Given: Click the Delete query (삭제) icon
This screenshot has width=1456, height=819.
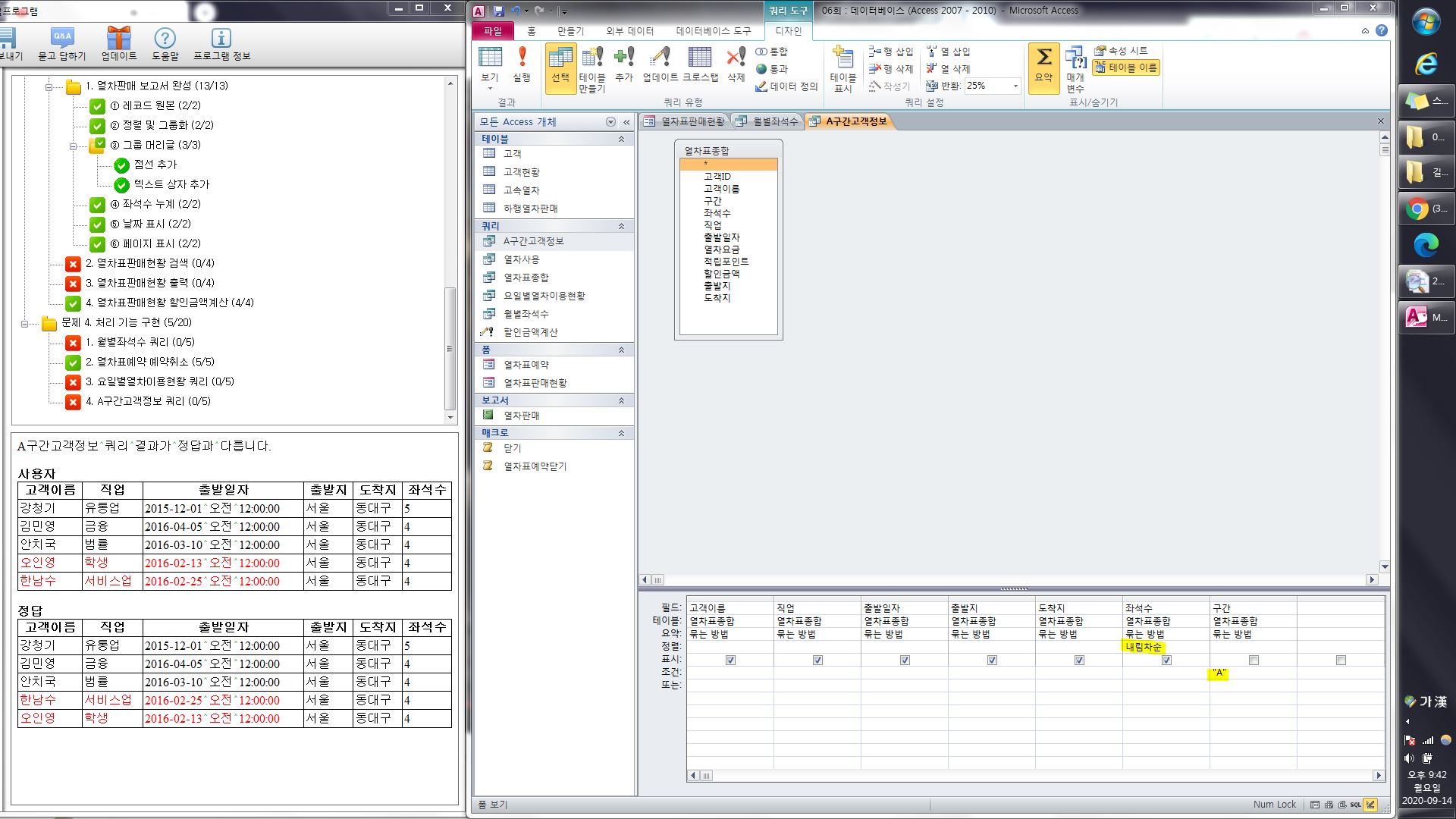Looking at the screenshot, I should pyautogui.click(x=736, y=64).
